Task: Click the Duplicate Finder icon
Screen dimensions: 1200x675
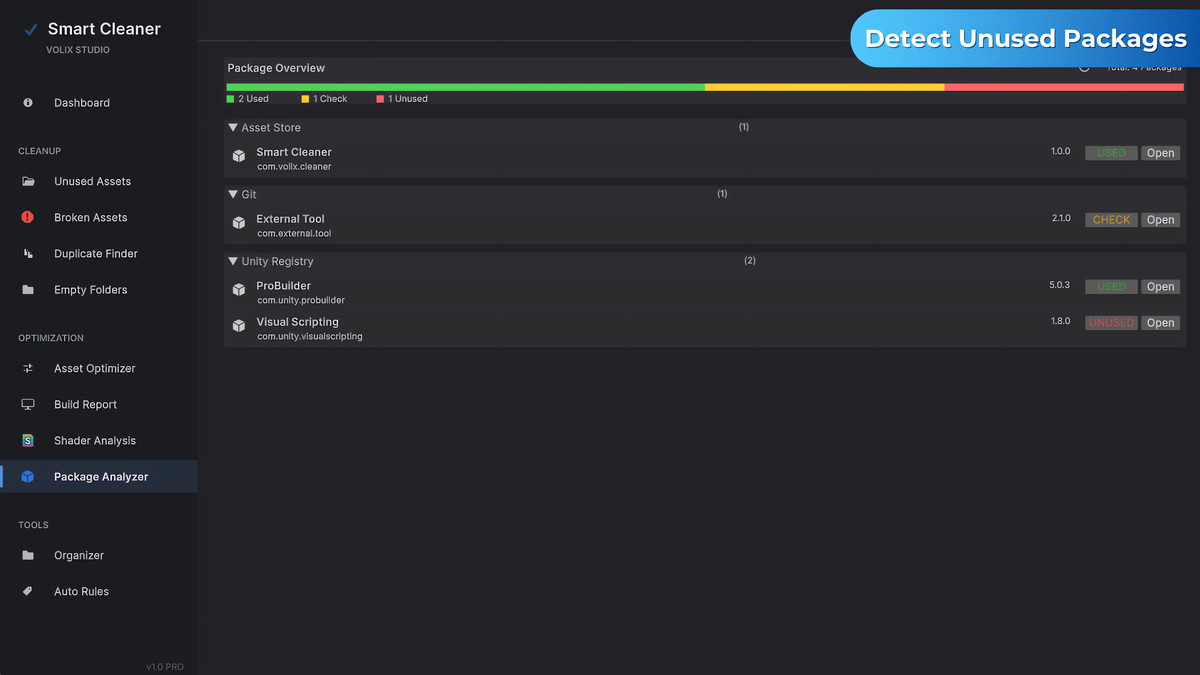Action: [x=30, y=253]
